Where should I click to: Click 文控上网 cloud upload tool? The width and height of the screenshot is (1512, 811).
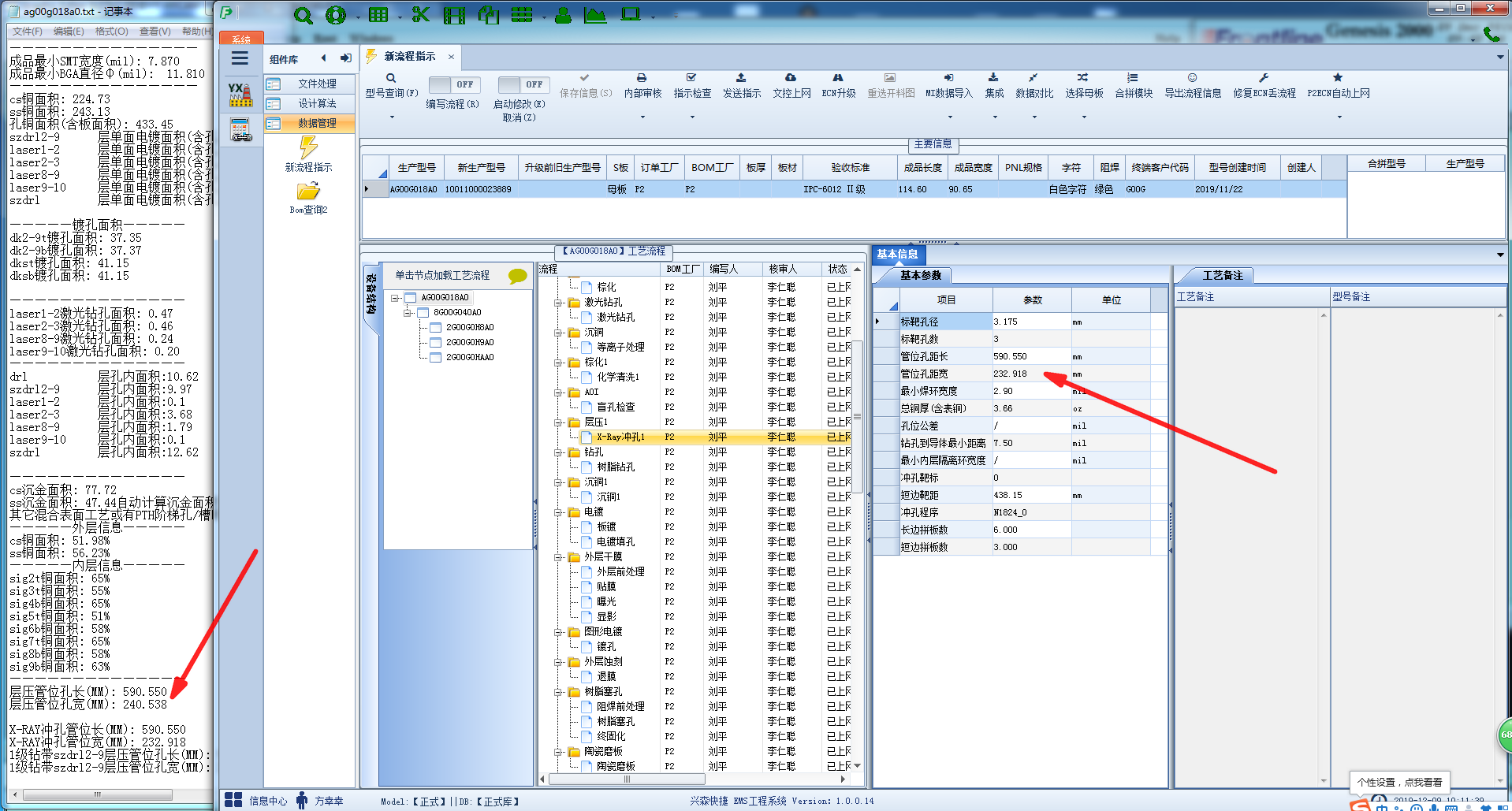[791, 86]
